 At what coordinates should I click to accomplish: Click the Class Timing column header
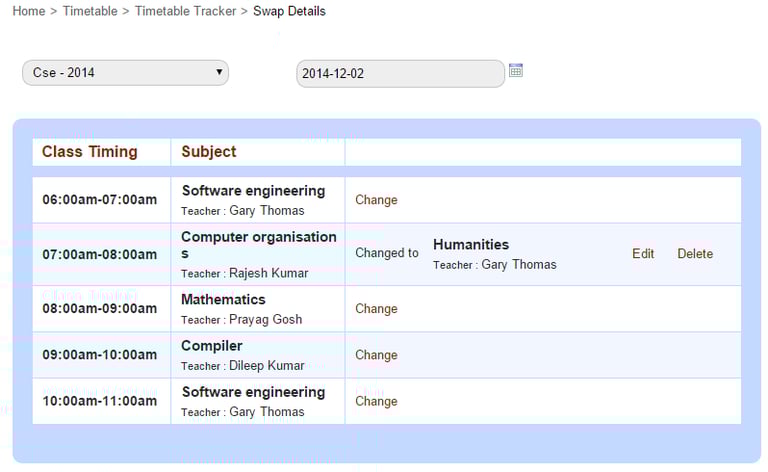pyautogui.click(x=90, y=152)
